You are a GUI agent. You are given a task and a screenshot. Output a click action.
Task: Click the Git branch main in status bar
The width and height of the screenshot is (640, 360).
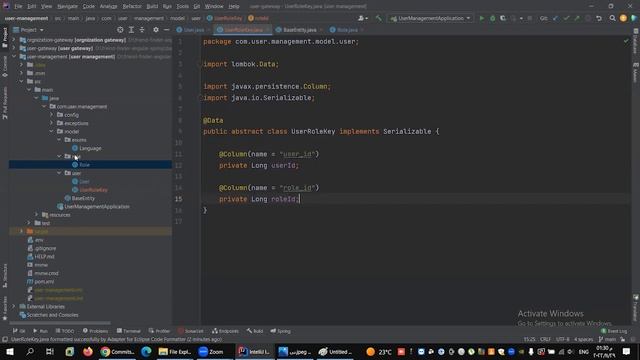(607, 339)
